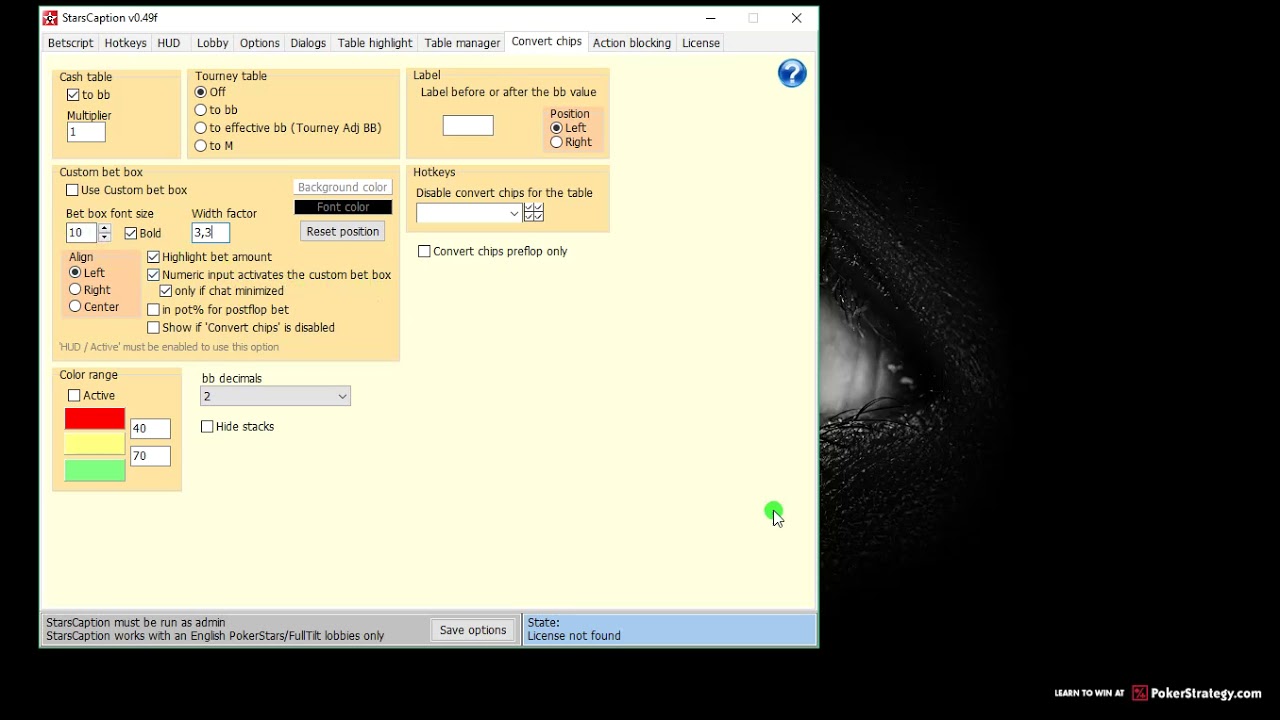Set label Position to Right
This screenshot has width=1280, height=720.
557,142
